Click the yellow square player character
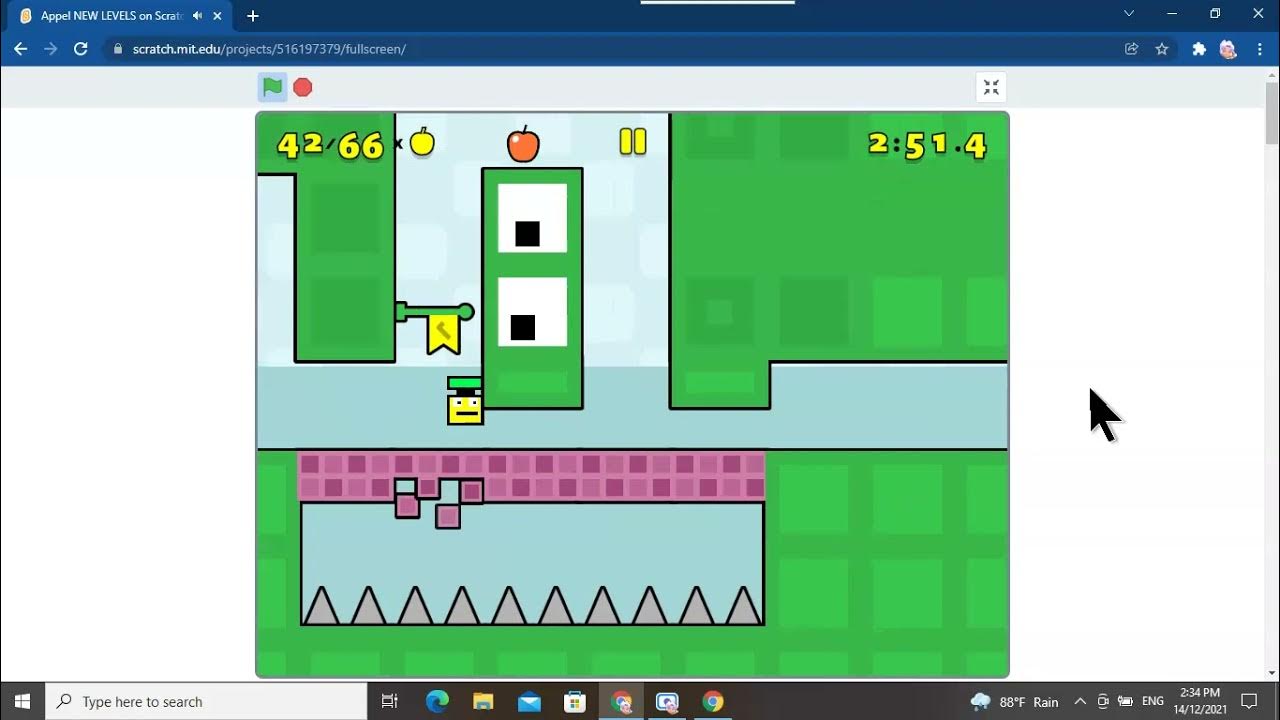Viewport: 1280px width, 720px height. coord(465,408)
